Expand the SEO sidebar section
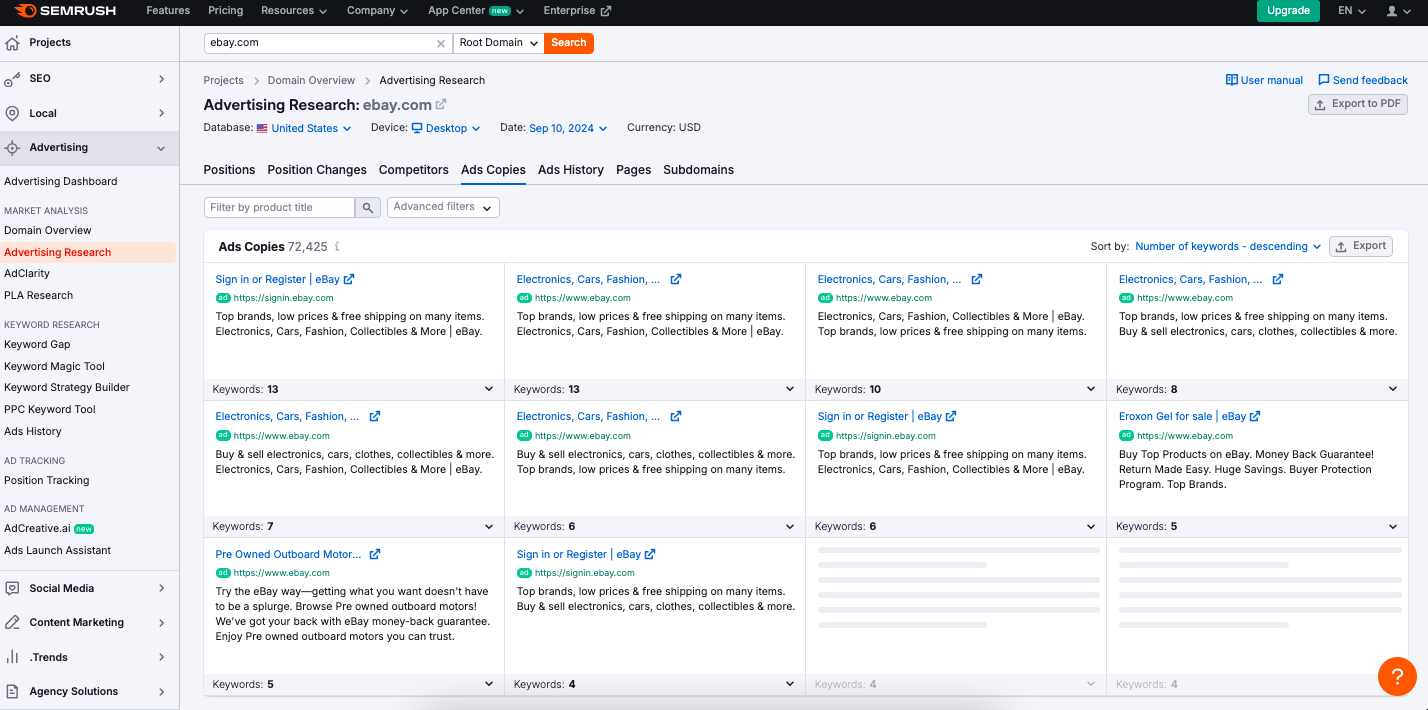1428x710 pixels. tap(162, 78)
